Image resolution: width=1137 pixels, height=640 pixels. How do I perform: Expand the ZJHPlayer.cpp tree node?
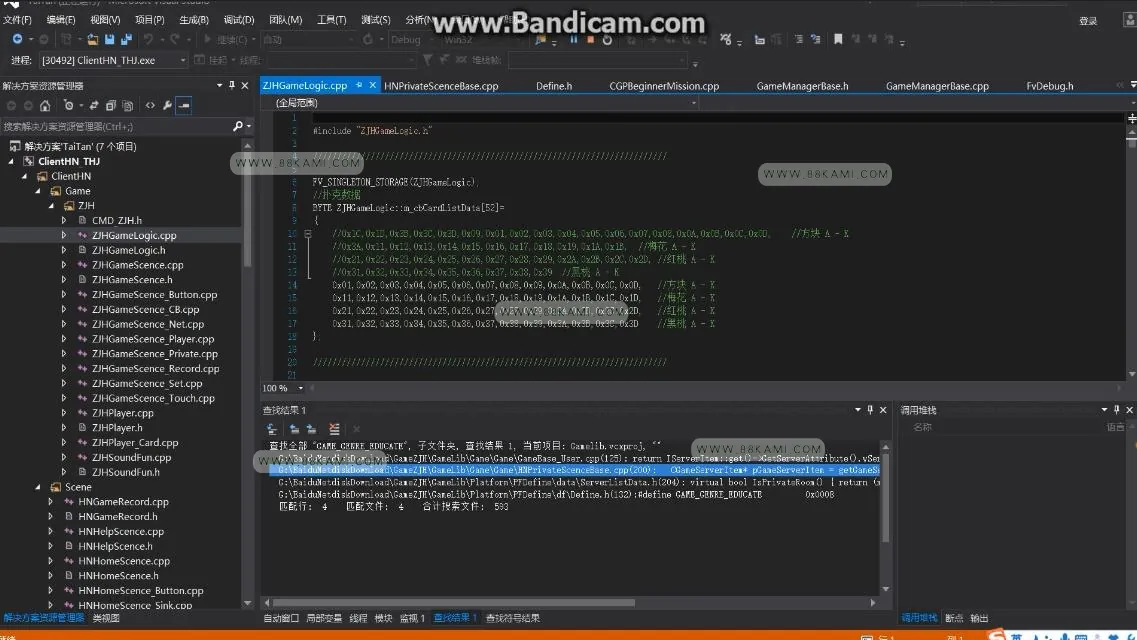(x=64, y=413)
